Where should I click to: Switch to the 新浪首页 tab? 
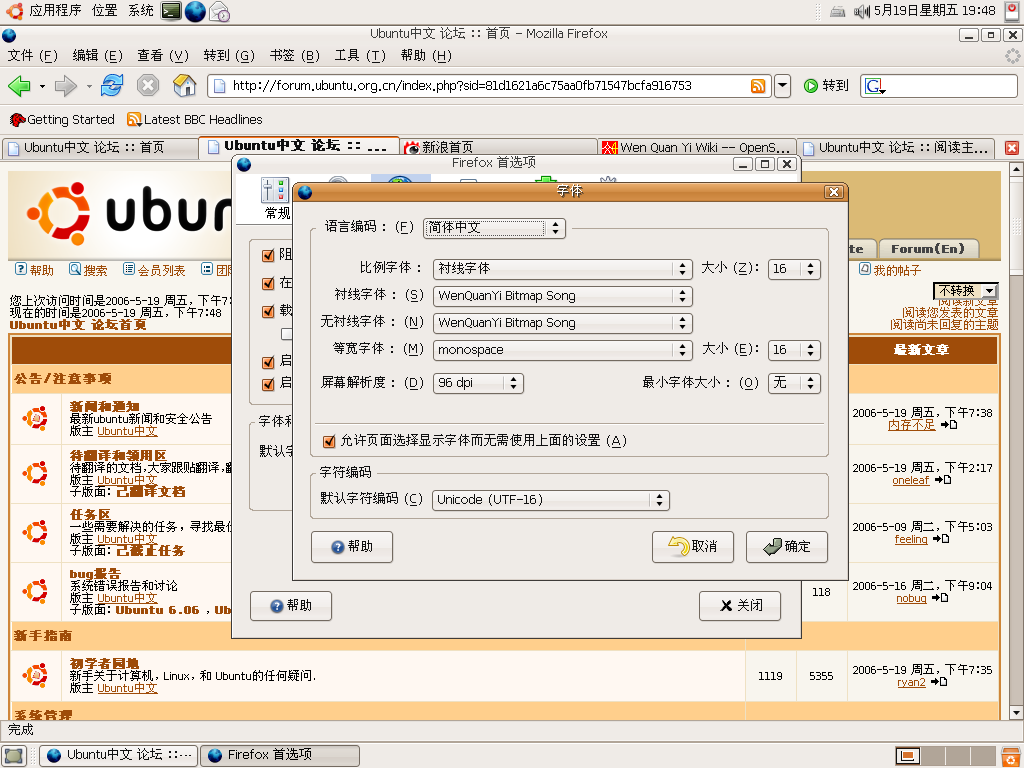click(498, 148)
